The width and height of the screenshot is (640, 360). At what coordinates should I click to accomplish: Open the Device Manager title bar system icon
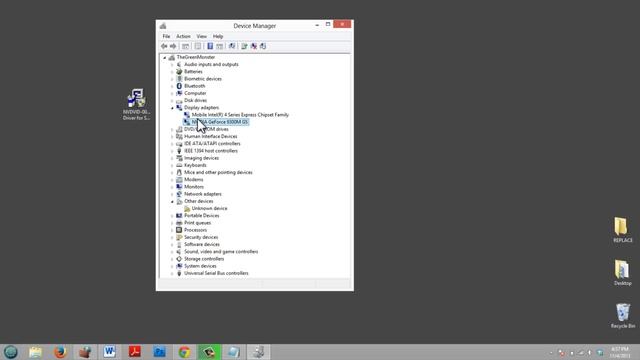(x=163, y=26)
